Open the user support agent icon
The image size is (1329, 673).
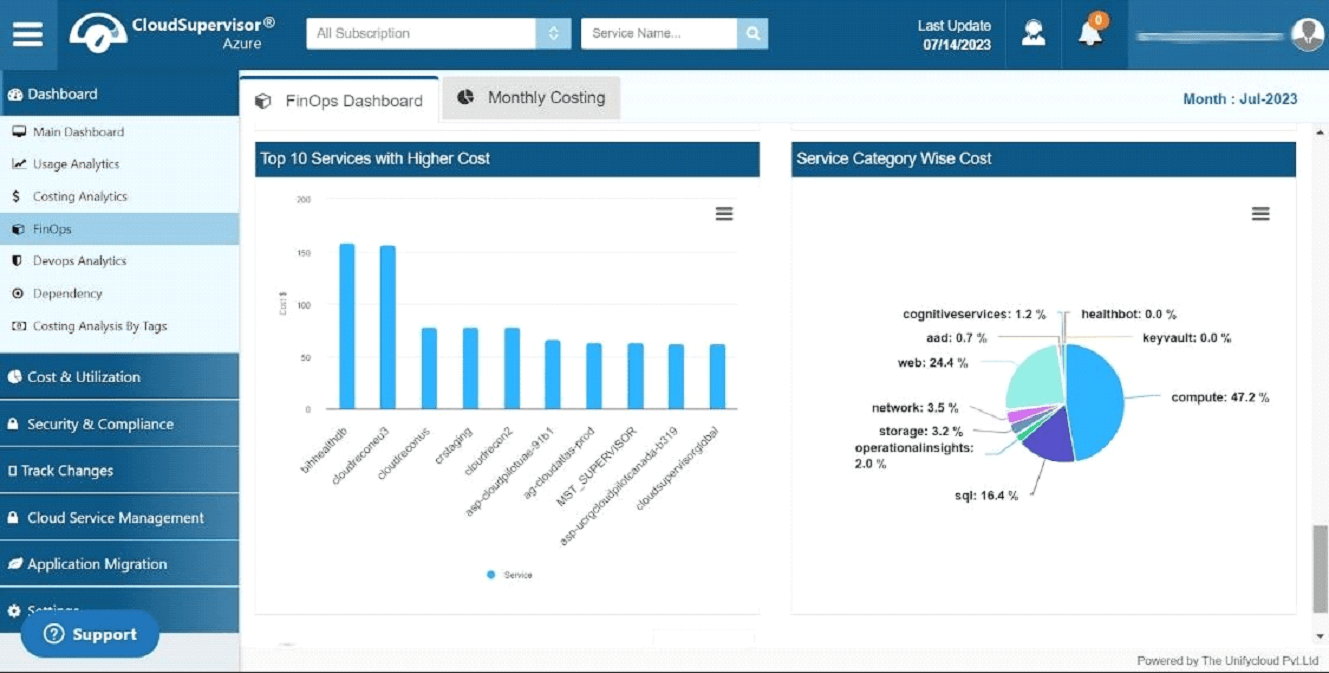(x=1033, y=33)
